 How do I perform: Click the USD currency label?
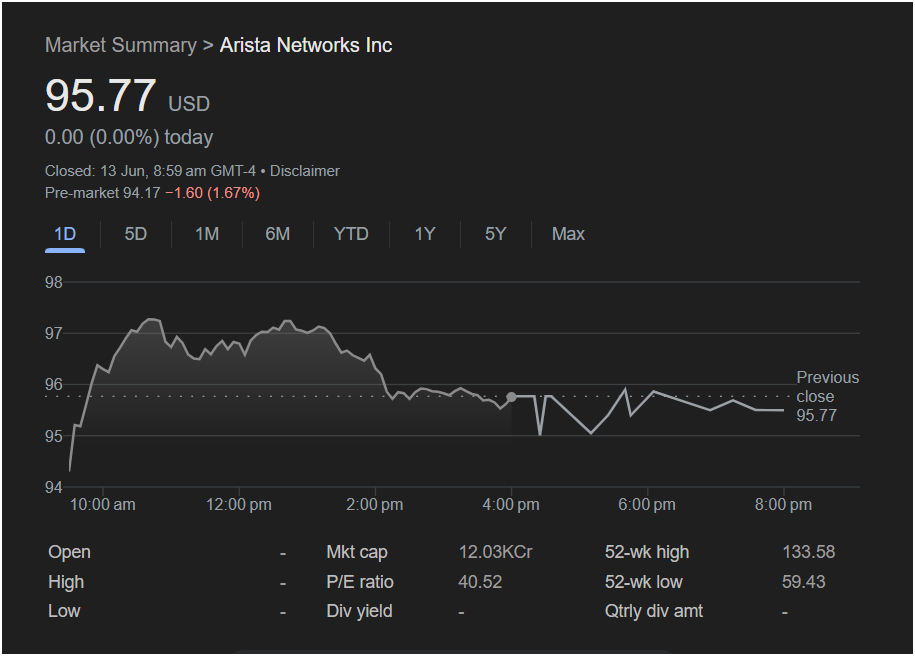click(189, 104)
